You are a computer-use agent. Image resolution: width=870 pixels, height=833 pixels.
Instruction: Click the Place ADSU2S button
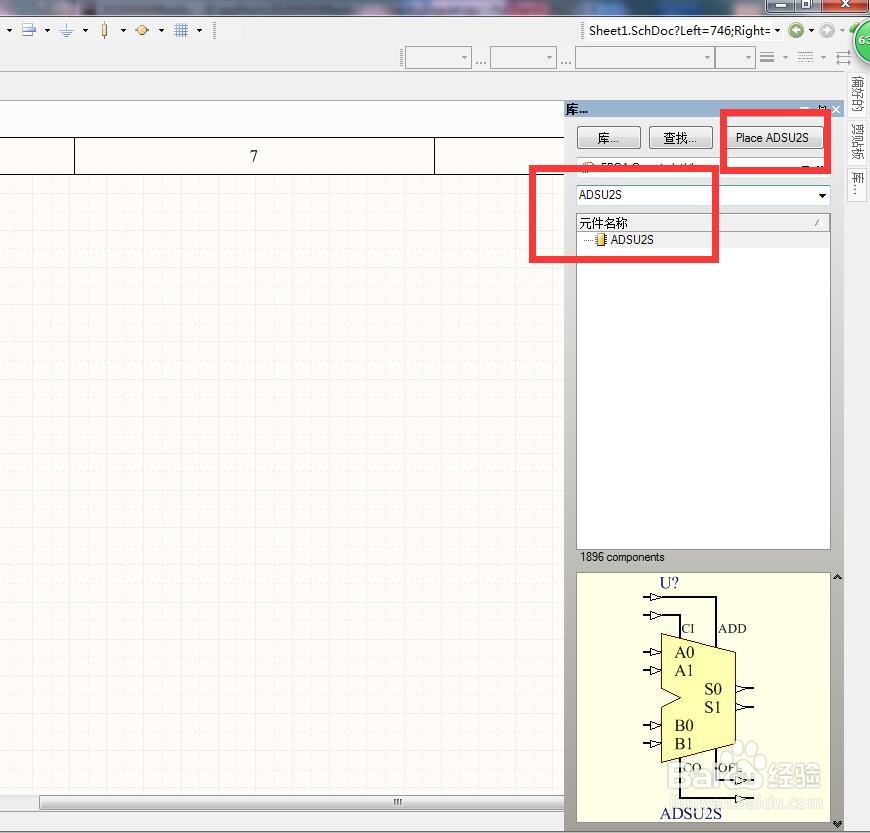(x=772, y=138)
